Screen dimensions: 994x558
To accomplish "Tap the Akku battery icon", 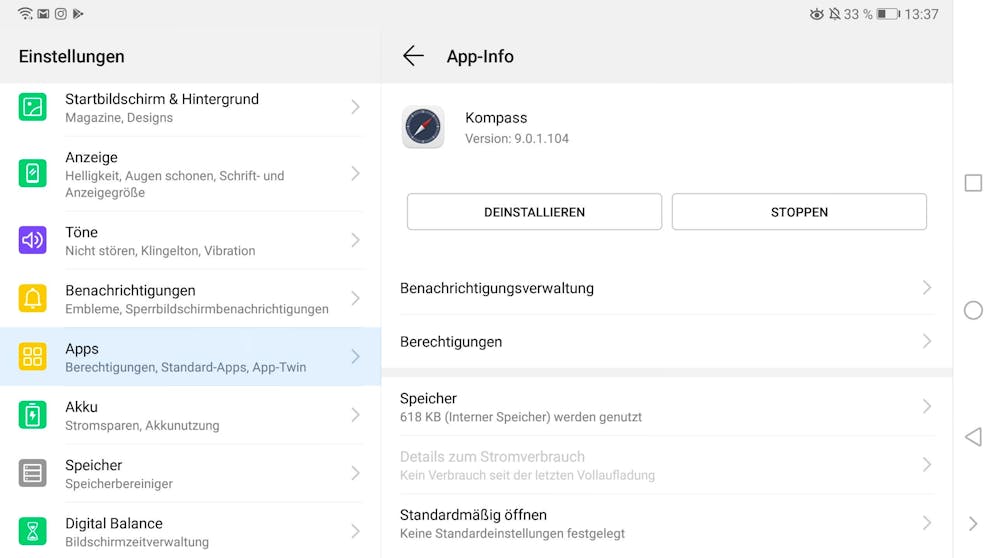I will coord(32,415).
